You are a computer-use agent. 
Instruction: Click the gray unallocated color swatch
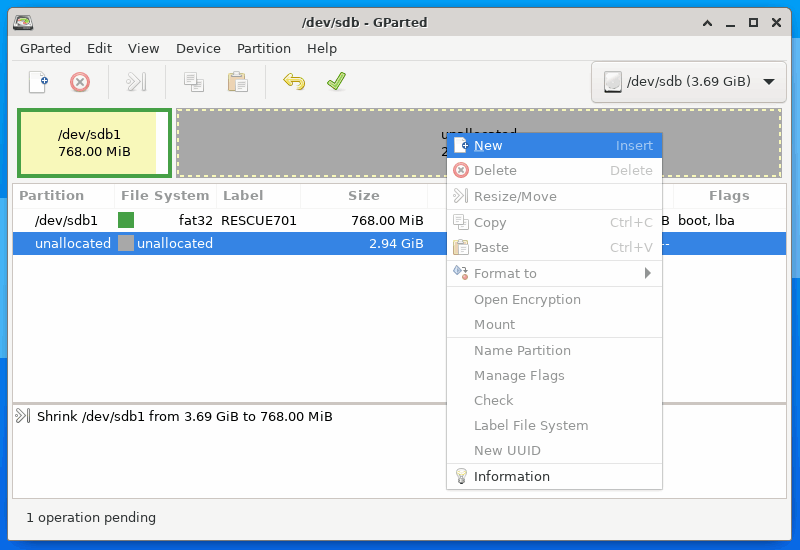click(126, 243)
